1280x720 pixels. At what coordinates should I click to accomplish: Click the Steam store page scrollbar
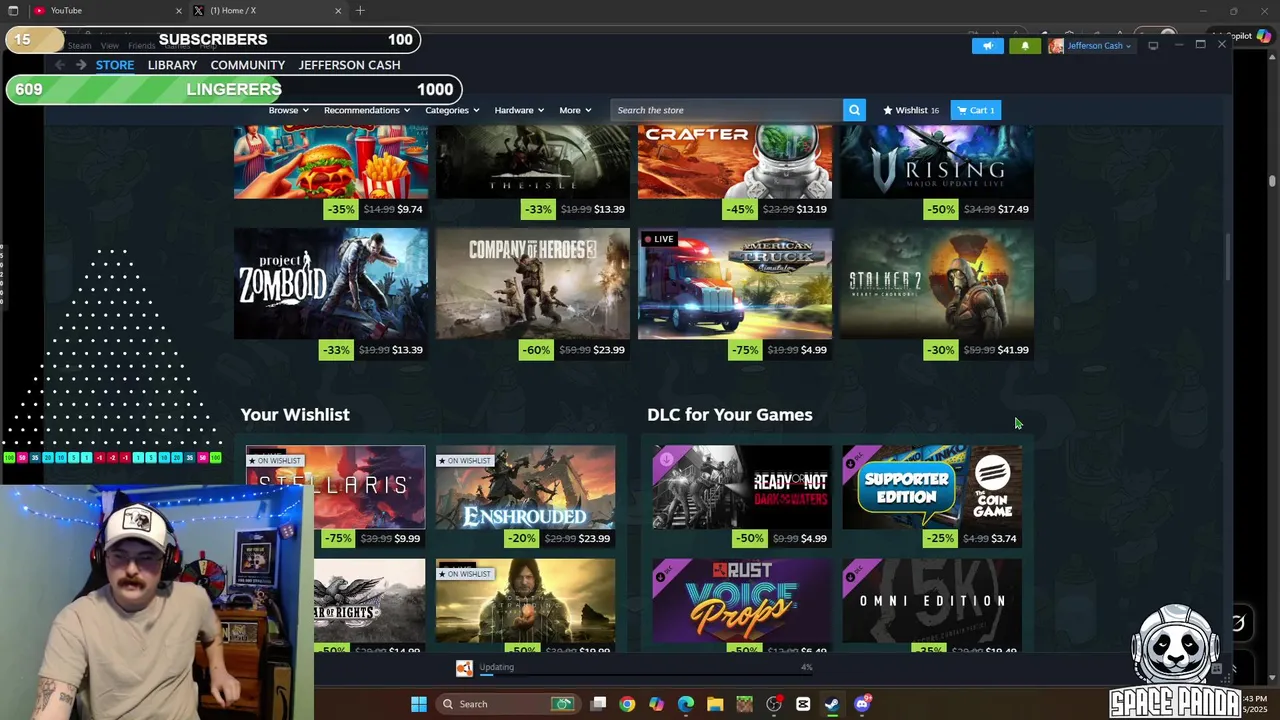[1228, 258]
